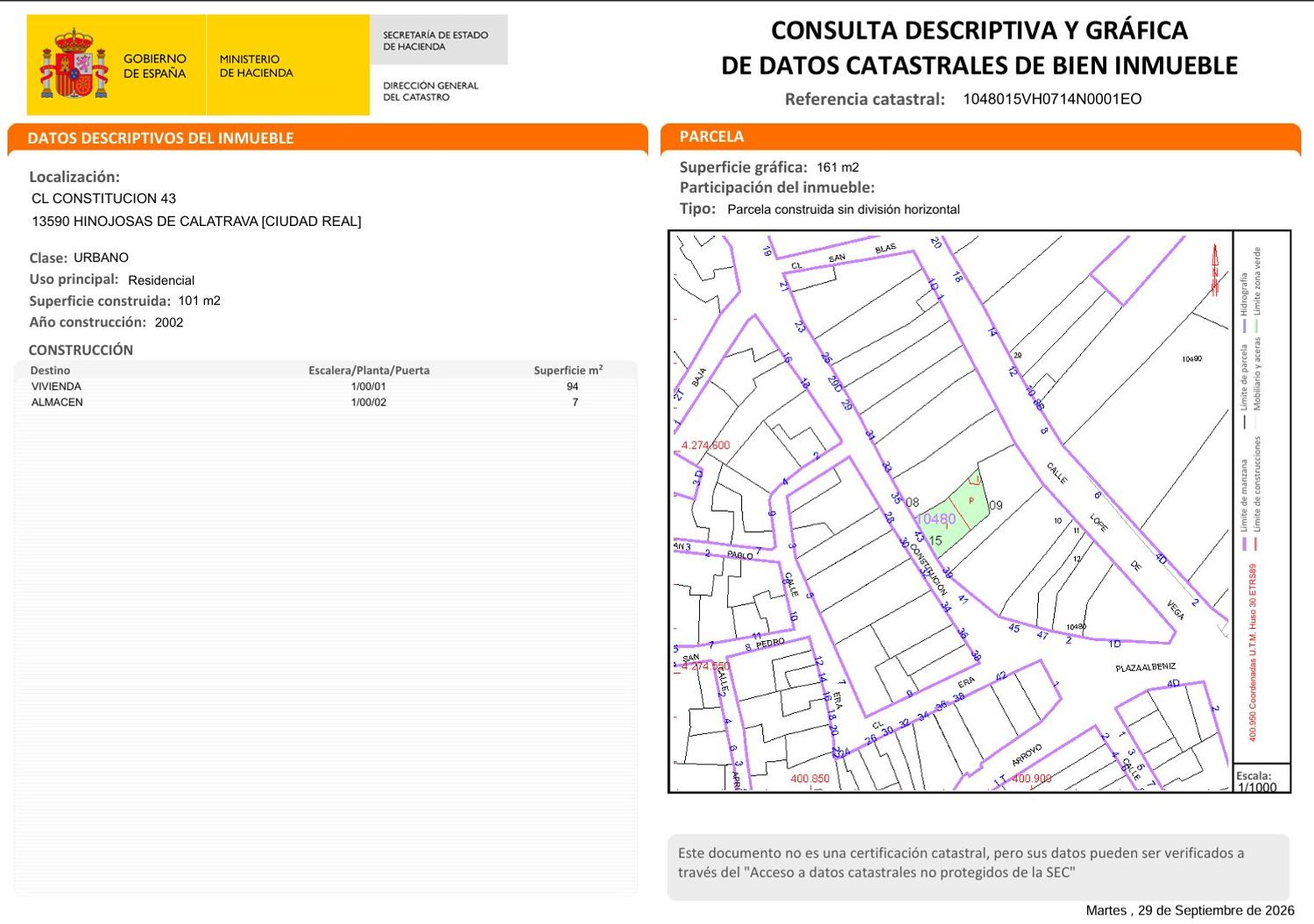Select the green highlighted parcel on the map

(953, 513)
